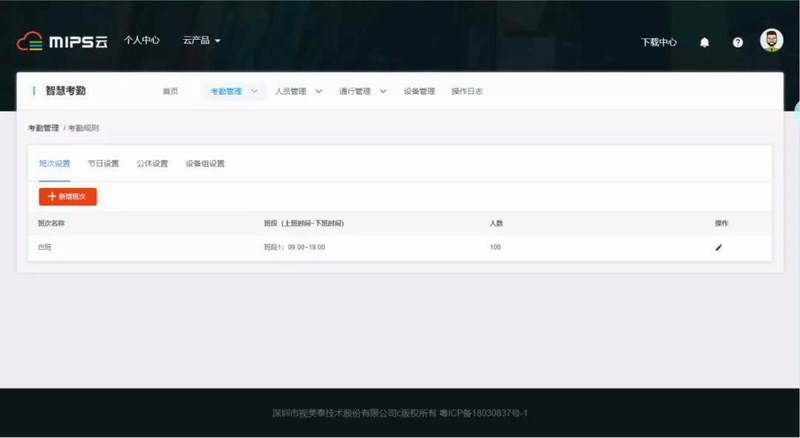Open 操作日志 menu item

click(467, 91)
